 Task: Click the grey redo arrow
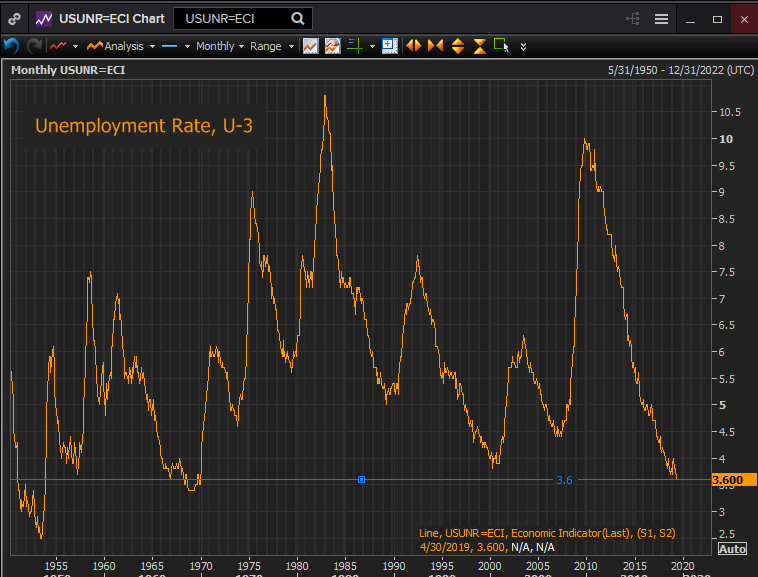click(x=34, y=46)
